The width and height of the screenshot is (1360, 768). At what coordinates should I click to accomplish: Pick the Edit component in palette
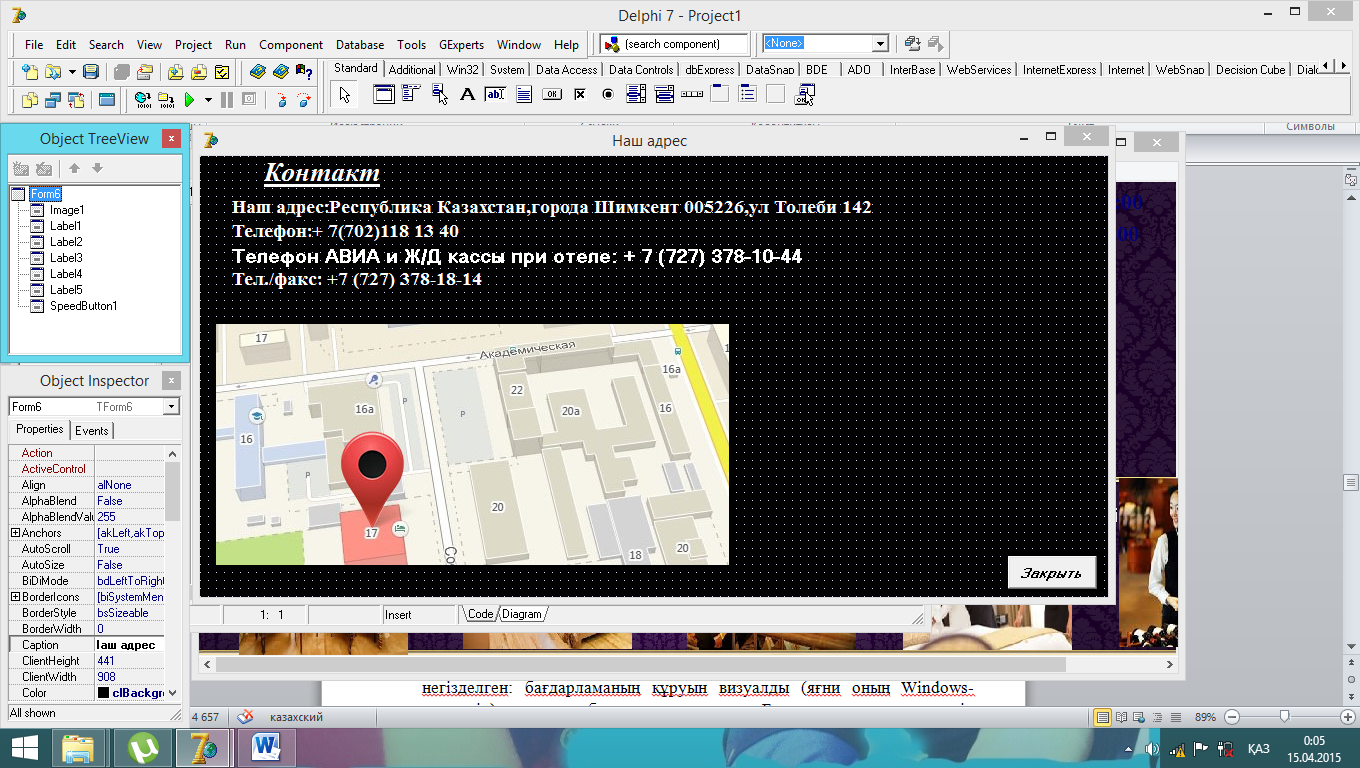tap(495, 95)
